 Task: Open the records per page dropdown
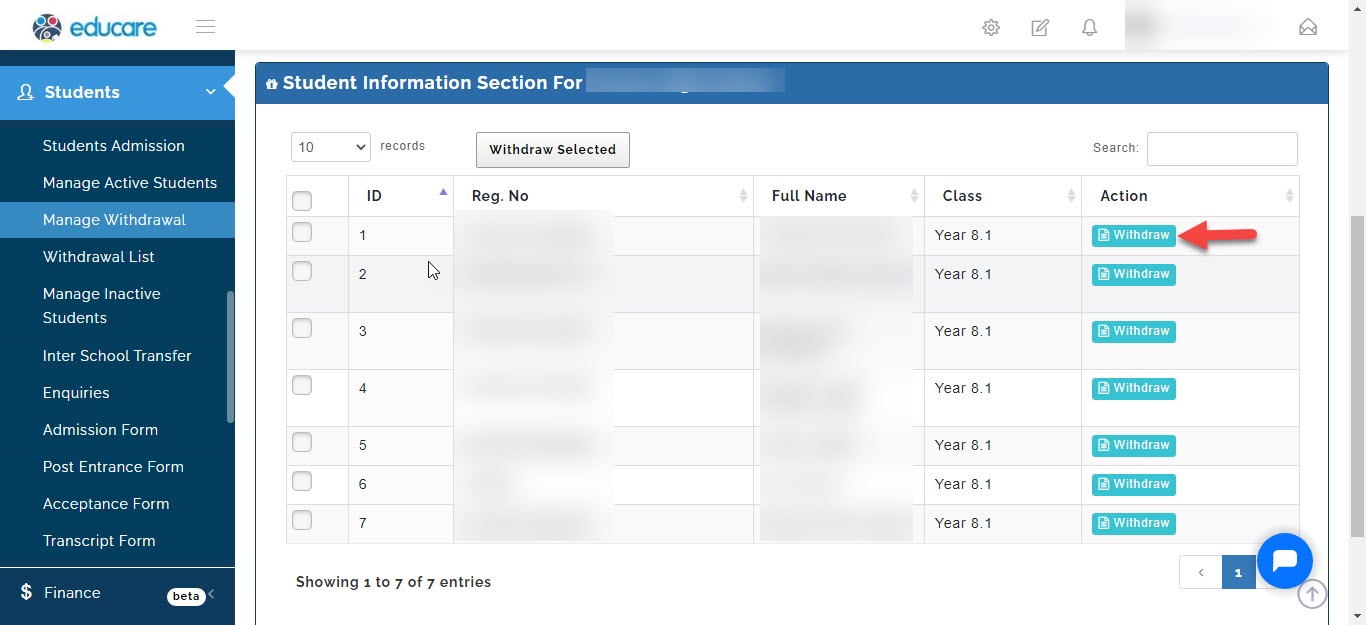(331, 147)
